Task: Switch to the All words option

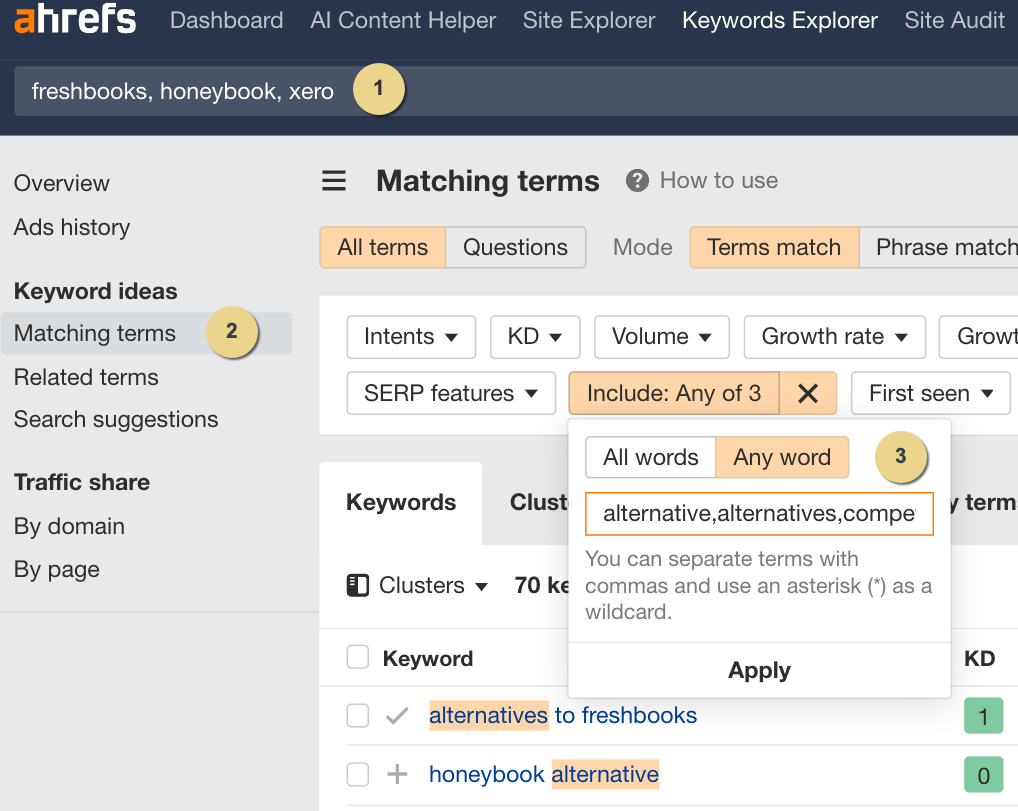Action: (650, 457)
